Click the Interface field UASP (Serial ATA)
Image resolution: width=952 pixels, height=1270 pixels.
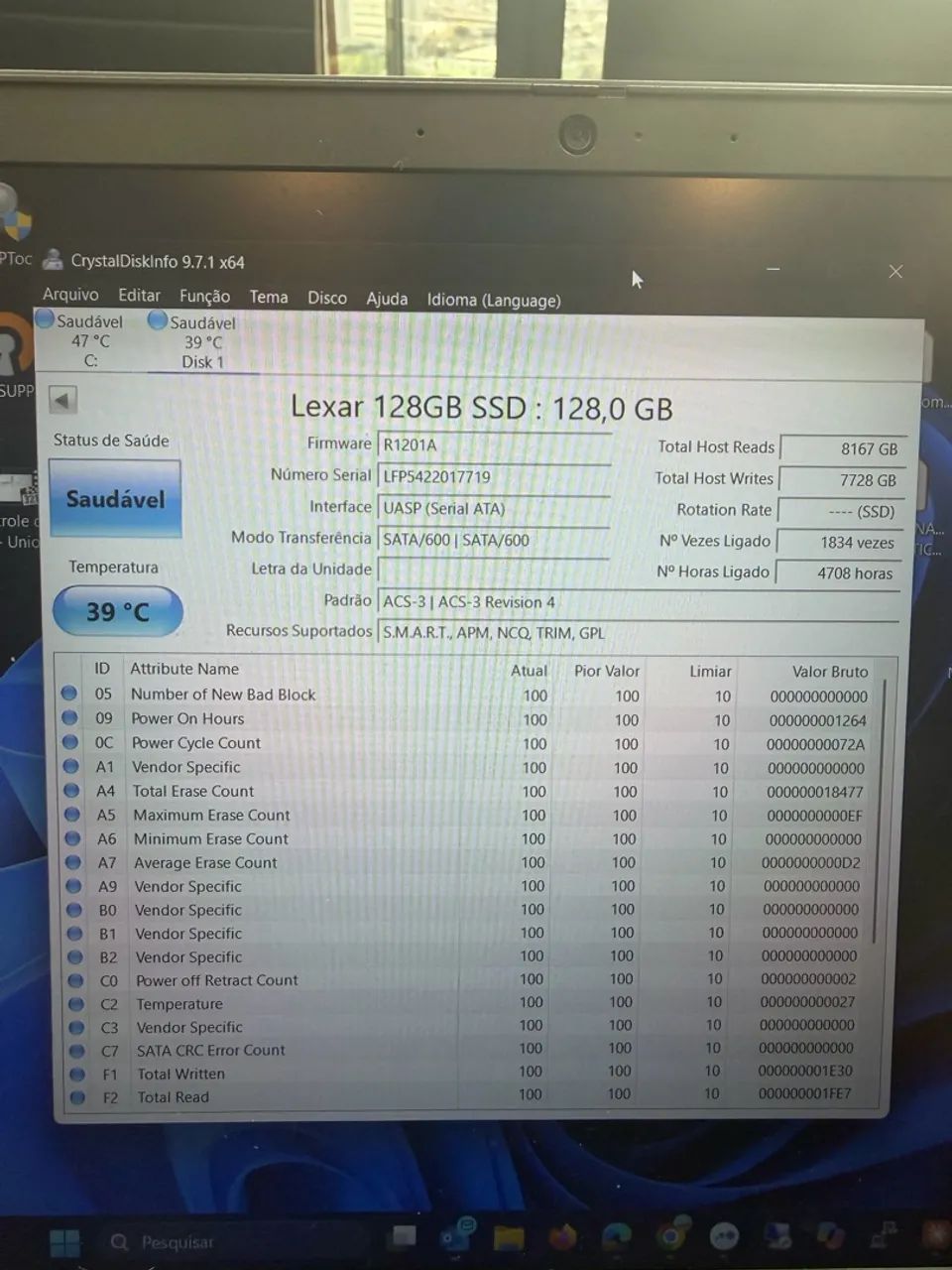[x=493, y=508]
